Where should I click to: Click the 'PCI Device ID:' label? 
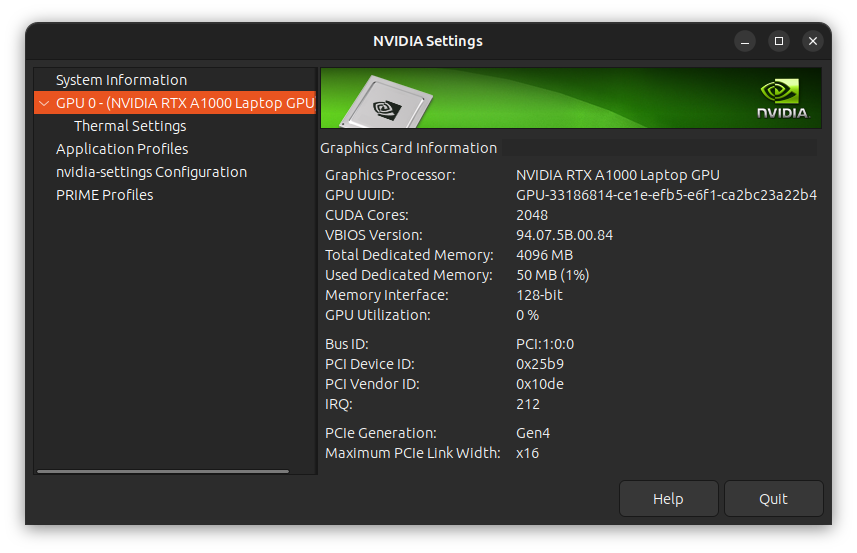click(x=370, y=364)
